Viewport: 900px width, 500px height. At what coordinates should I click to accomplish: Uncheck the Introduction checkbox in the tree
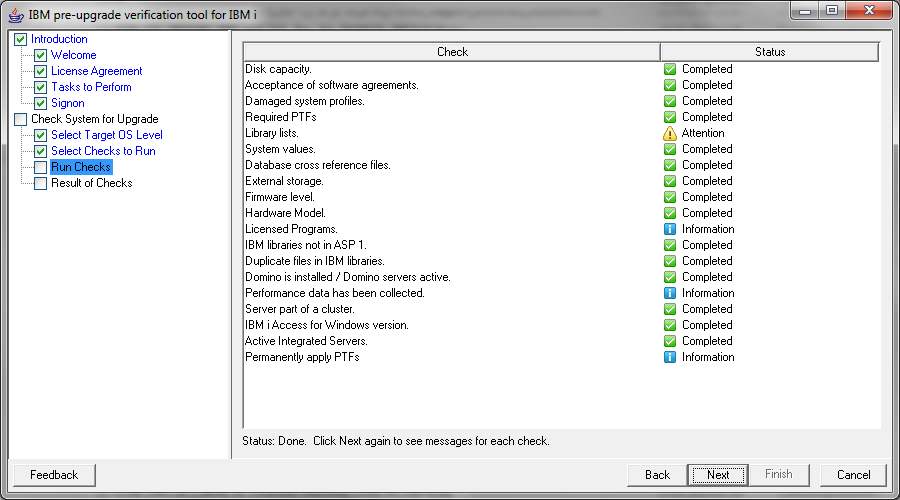(x=20, y=39)
